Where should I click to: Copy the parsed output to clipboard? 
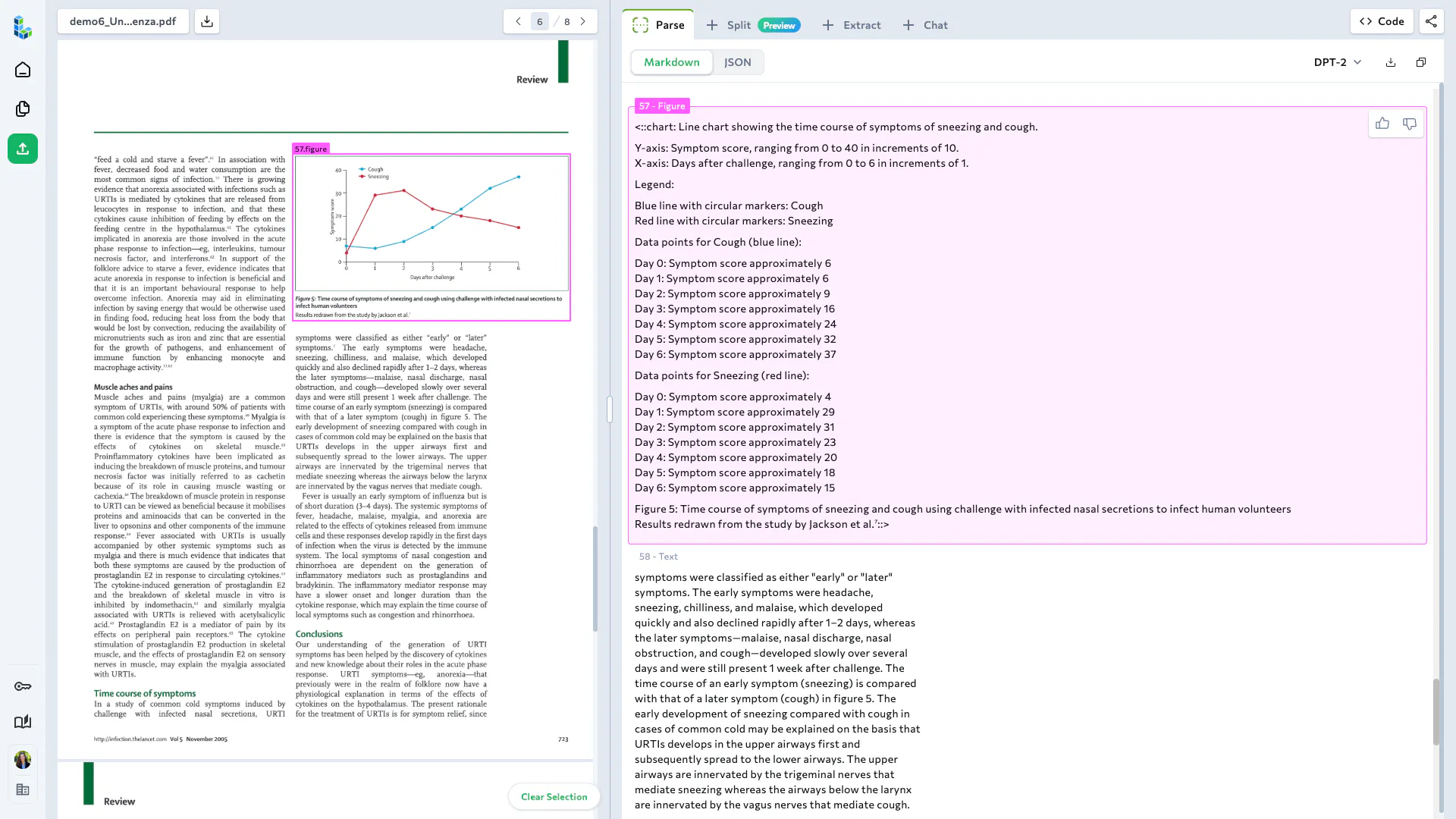[x=1421, y=62]
